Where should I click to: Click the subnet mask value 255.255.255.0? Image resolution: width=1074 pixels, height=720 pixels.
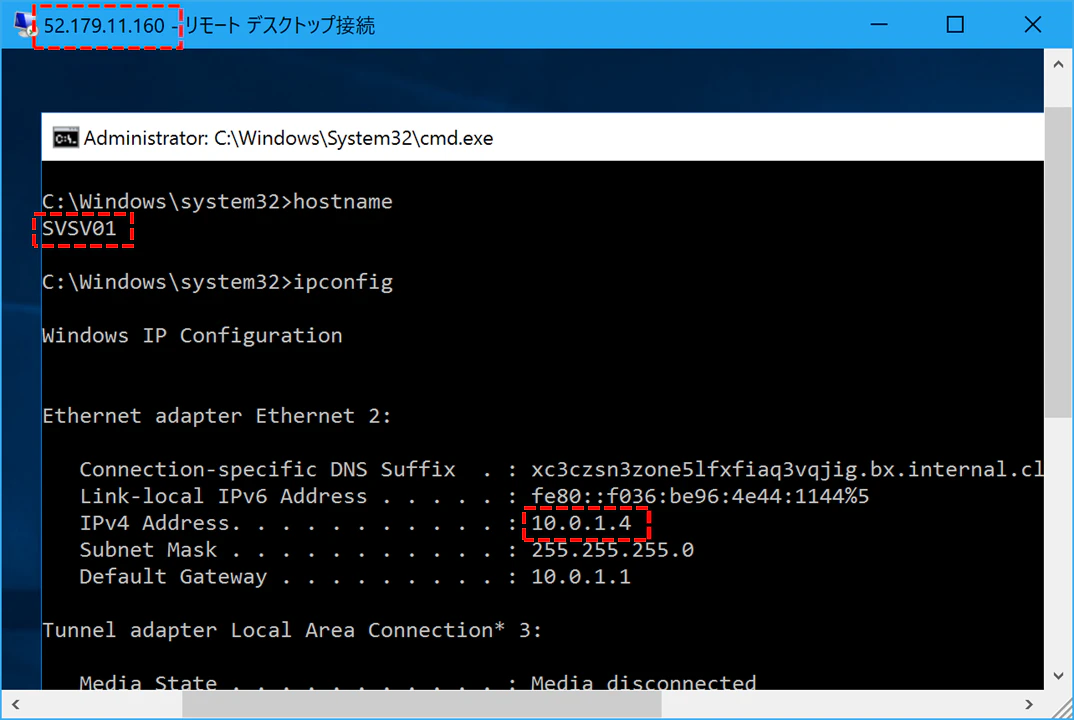click(x=612, y=549)
